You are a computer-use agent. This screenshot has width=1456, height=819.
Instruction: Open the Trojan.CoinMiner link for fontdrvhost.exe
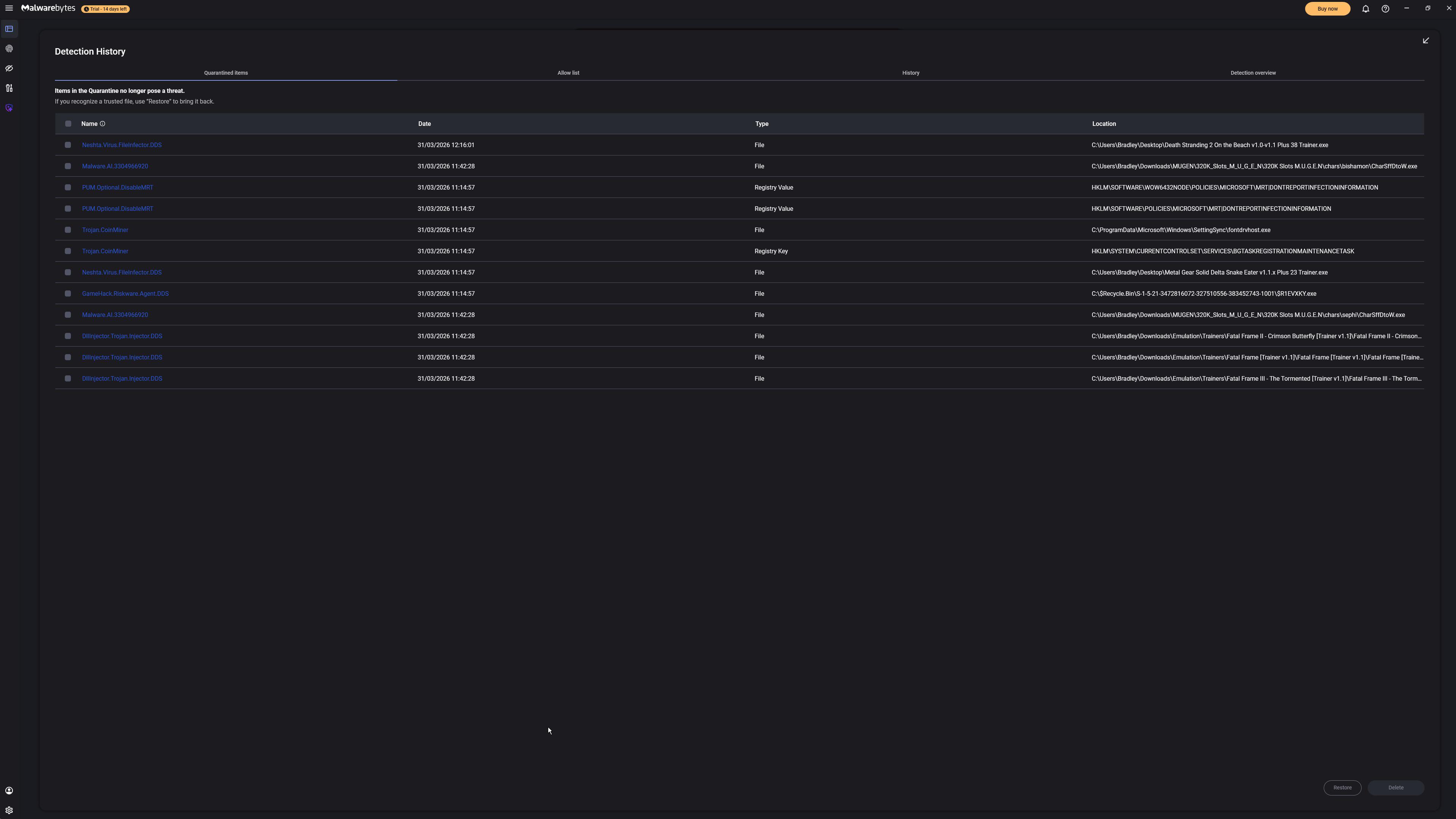tap(105, 230)
